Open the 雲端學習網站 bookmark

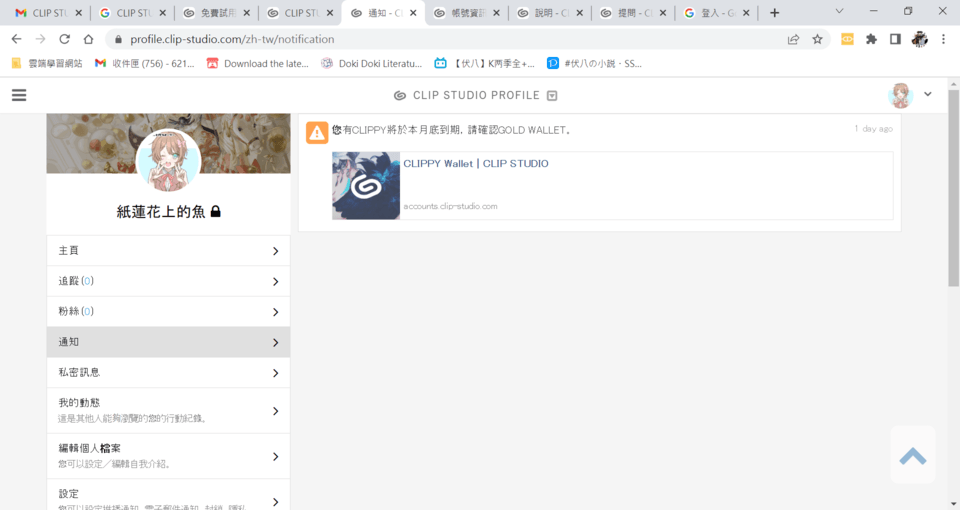(47, 63)
